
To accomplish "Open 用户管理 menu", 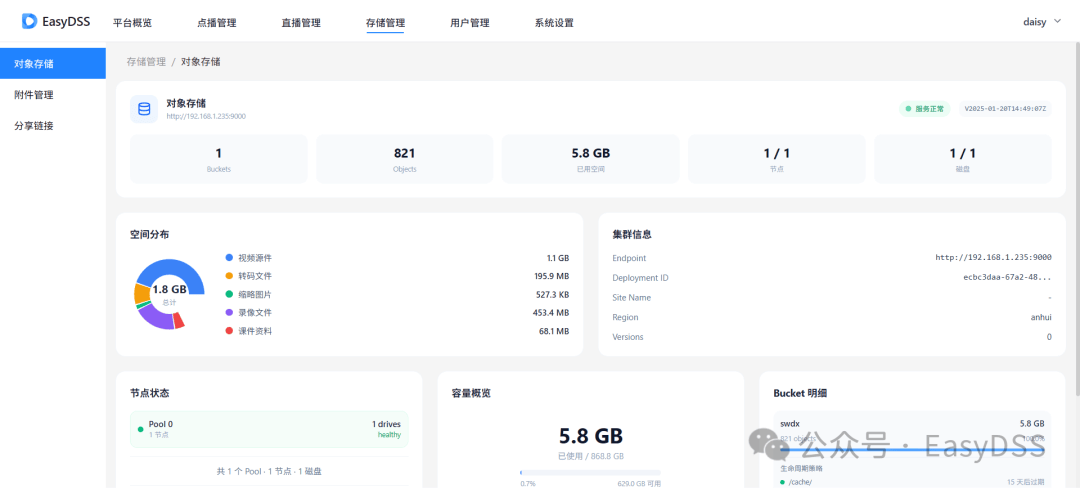I will 470,23.
